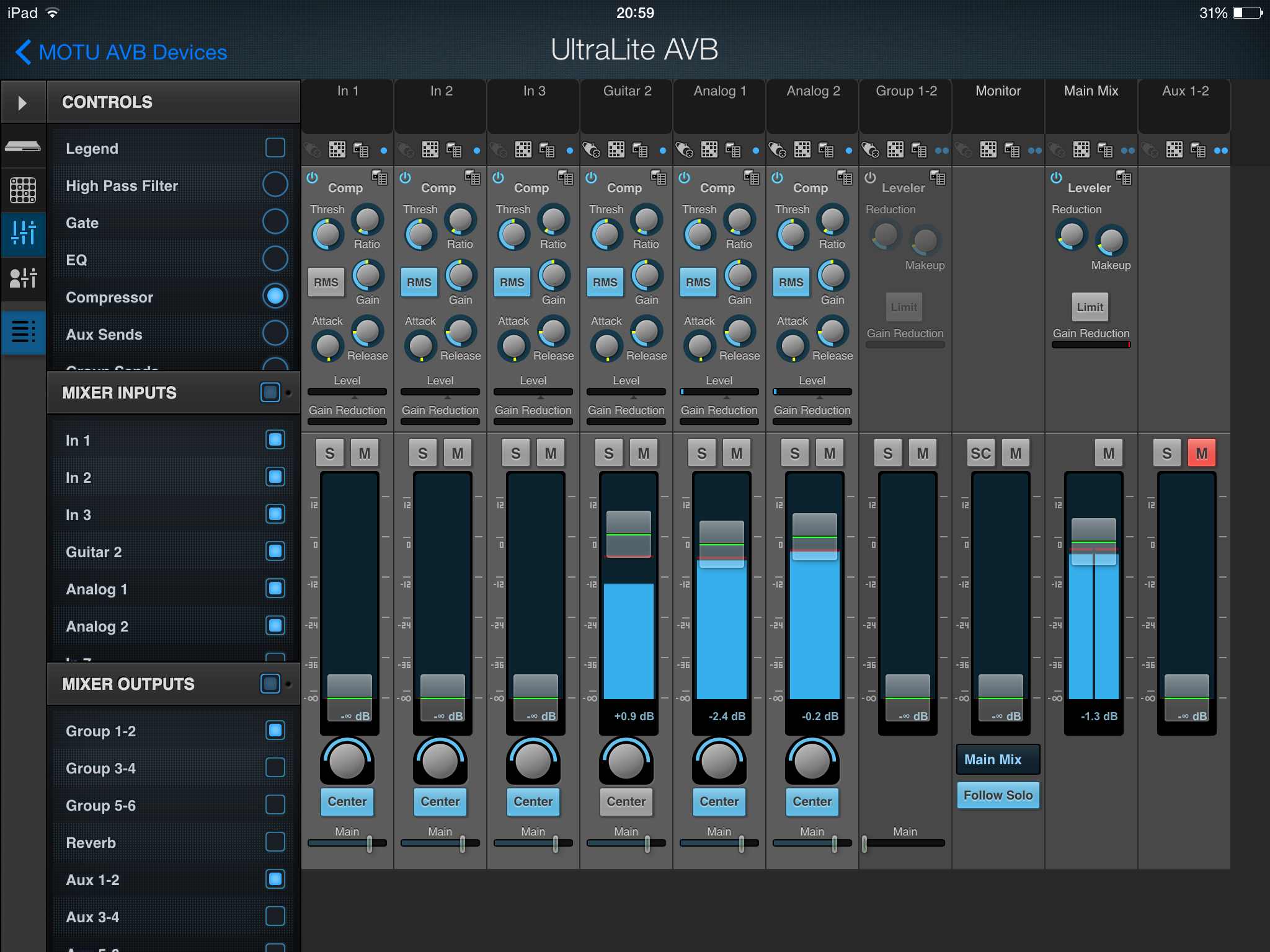Solo the In 1 channel
Viewport: 1270px width, 952px height.
pos(330,454)
